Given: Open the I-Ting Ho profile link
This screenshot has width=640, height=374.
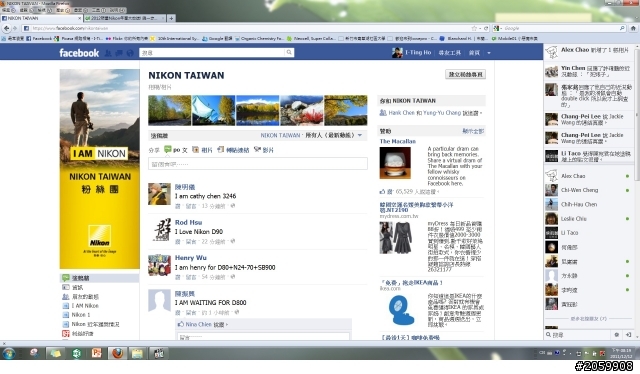Looking at the screenshot, I should click(x=411, y=52).
